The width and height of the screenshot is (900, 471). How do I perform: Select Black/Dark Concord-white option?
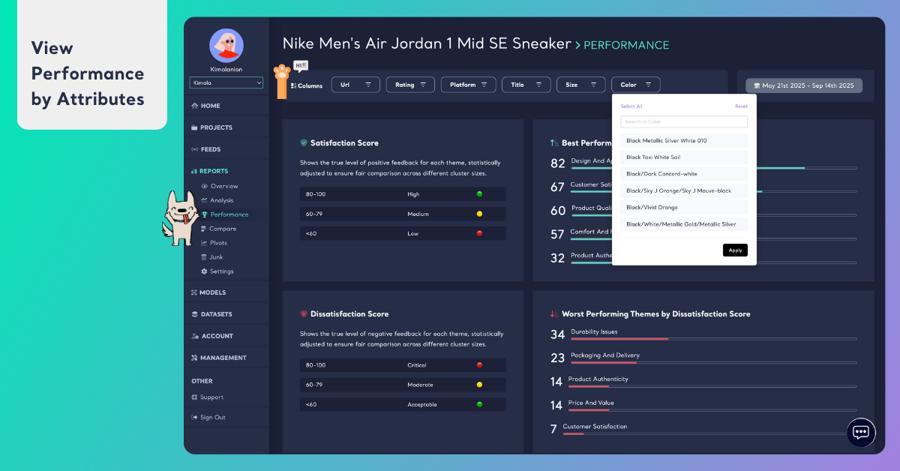(x=684, y=174)
